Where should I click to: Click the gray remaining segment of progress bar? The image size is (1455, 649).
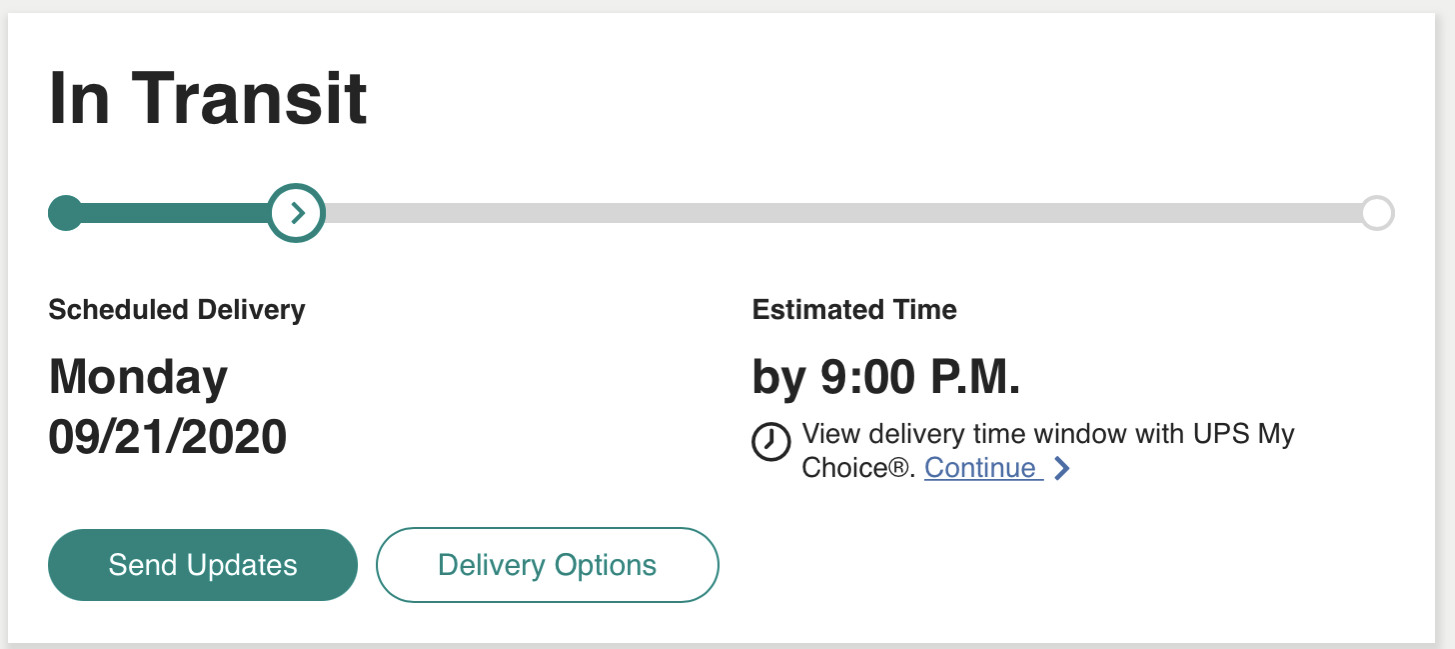(x=842, y=213)
